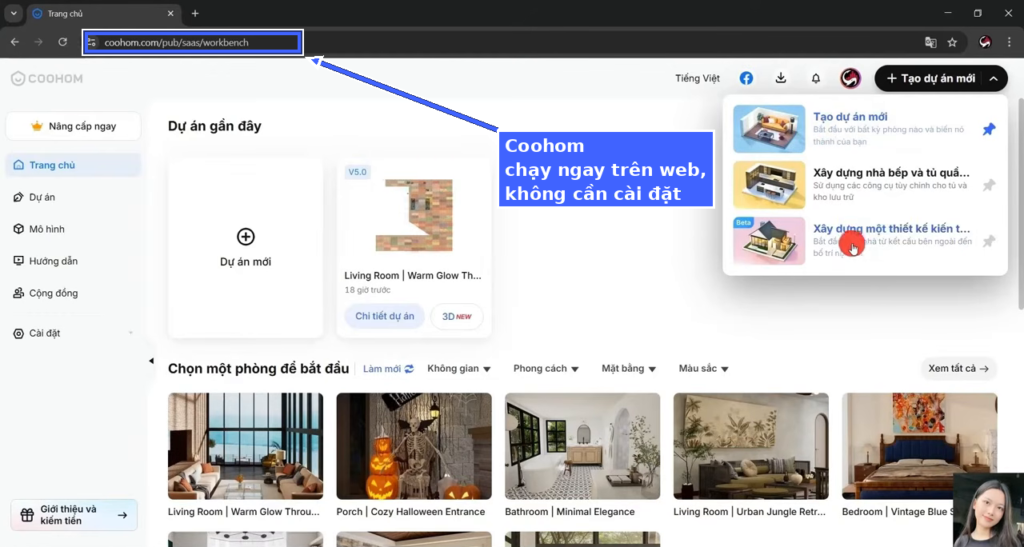Screen dimensions: 1024x547
Task: Open Giới thiệu và kiếm tiền banner
Action: pos(74,515)
